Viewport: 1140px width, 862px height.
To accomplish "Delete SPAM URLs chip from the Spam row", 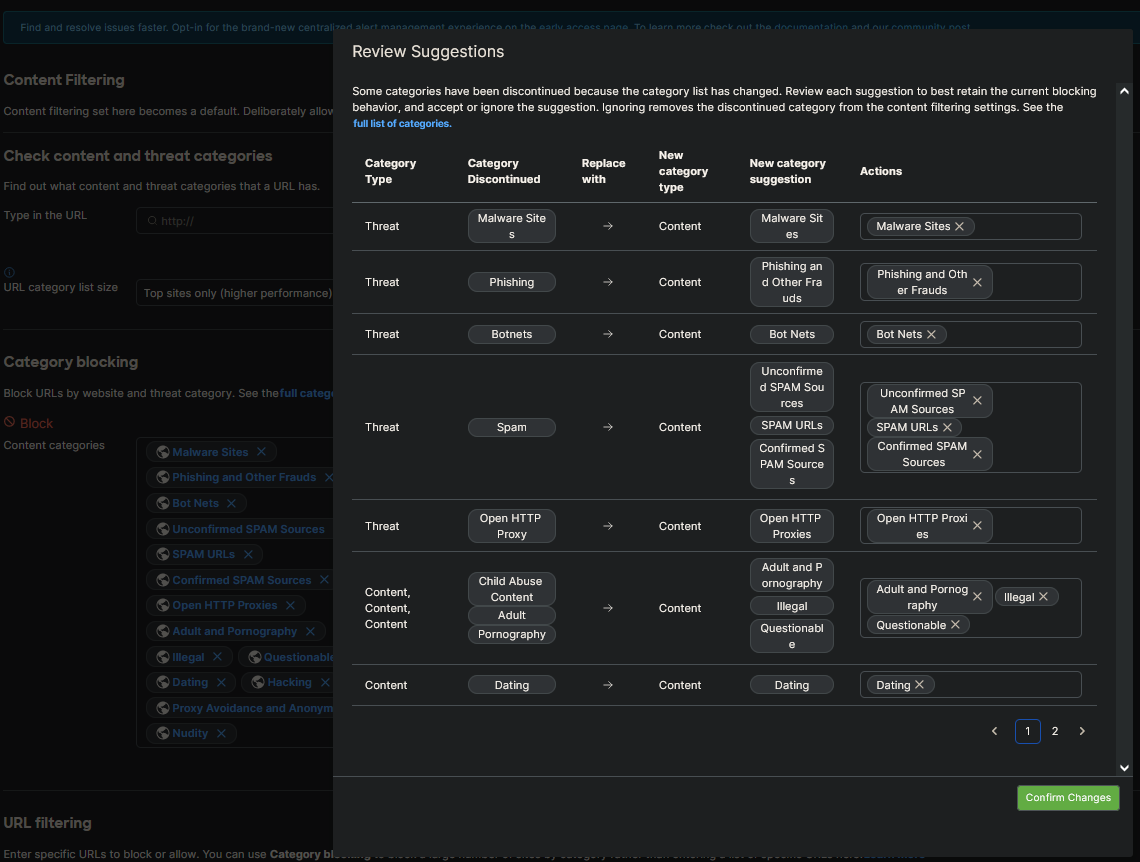I will click(x=949, y=426).
